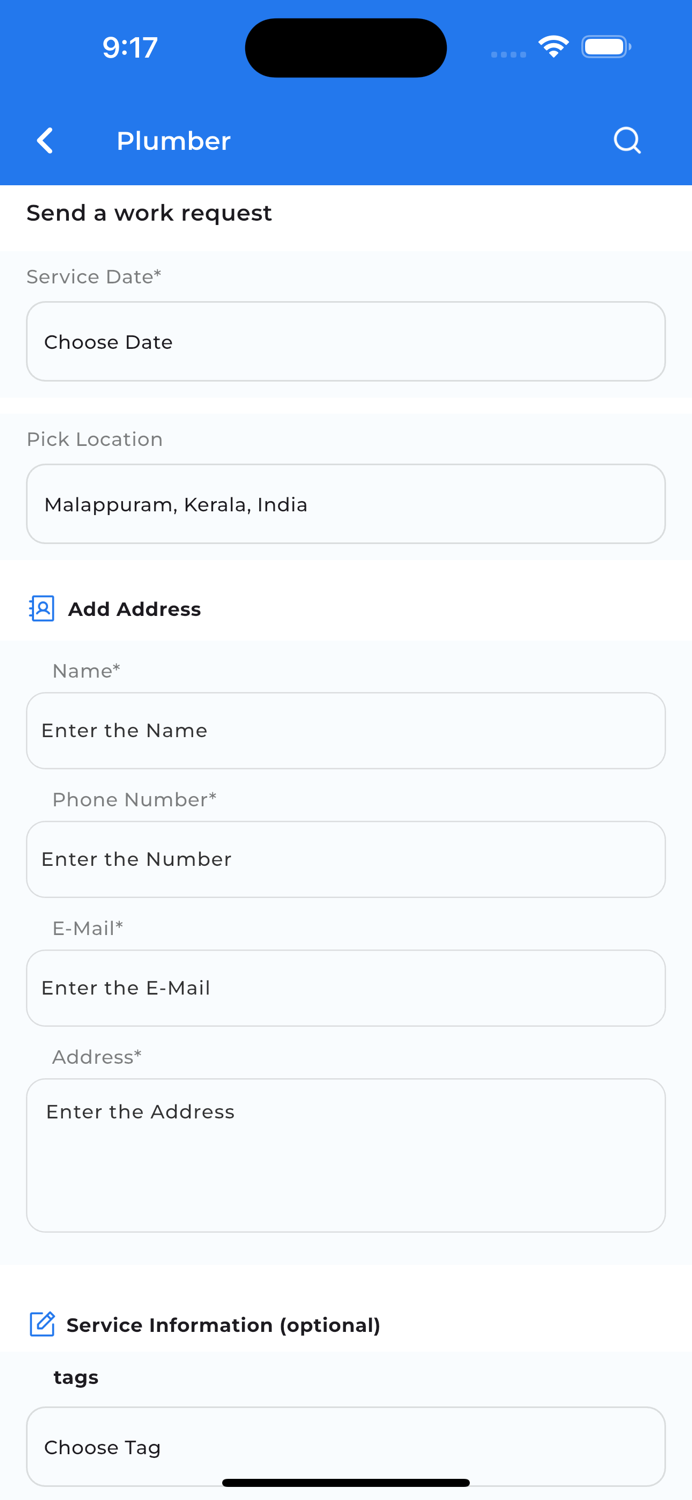Tap the home indicator bar at bottom
Viewport: 692px width, 1500px height.
(x=346, y=1482)
